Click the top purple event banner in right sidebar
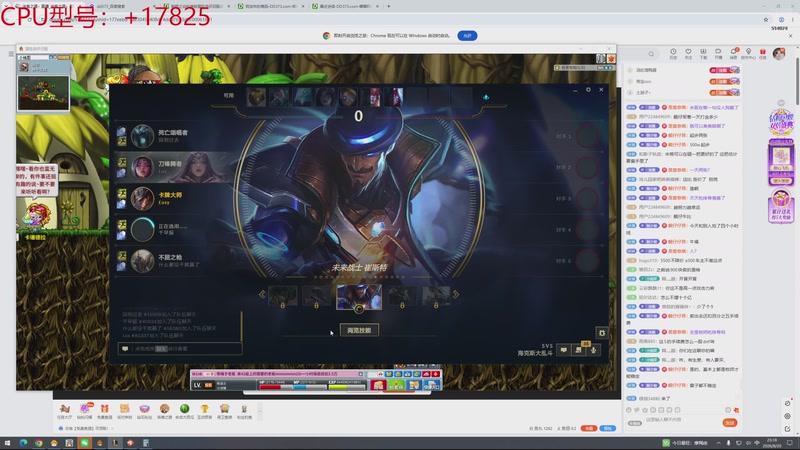The width and height of the screenshot is (800, 450). pyautogui.click(x=781, y=120)
